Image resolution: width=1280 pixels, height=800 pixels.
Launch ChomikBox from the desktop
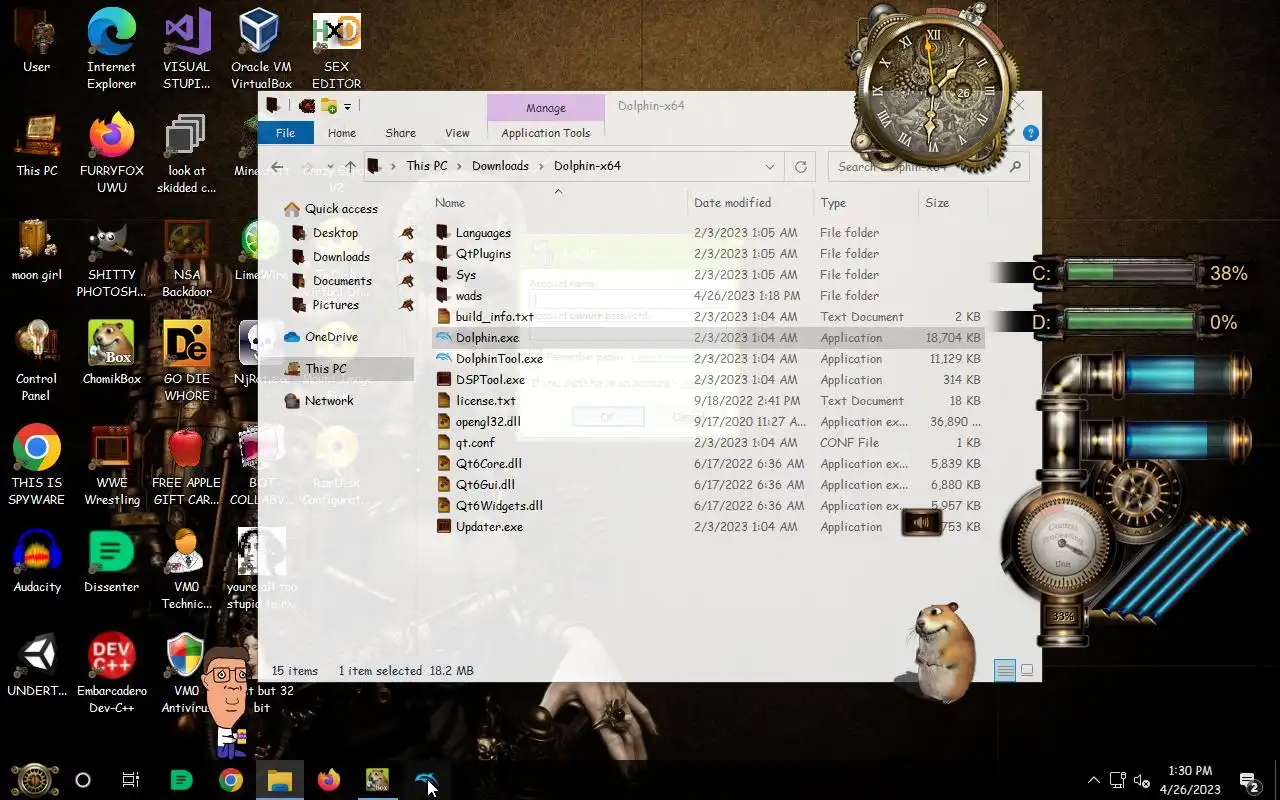click(x=111, y=354)
